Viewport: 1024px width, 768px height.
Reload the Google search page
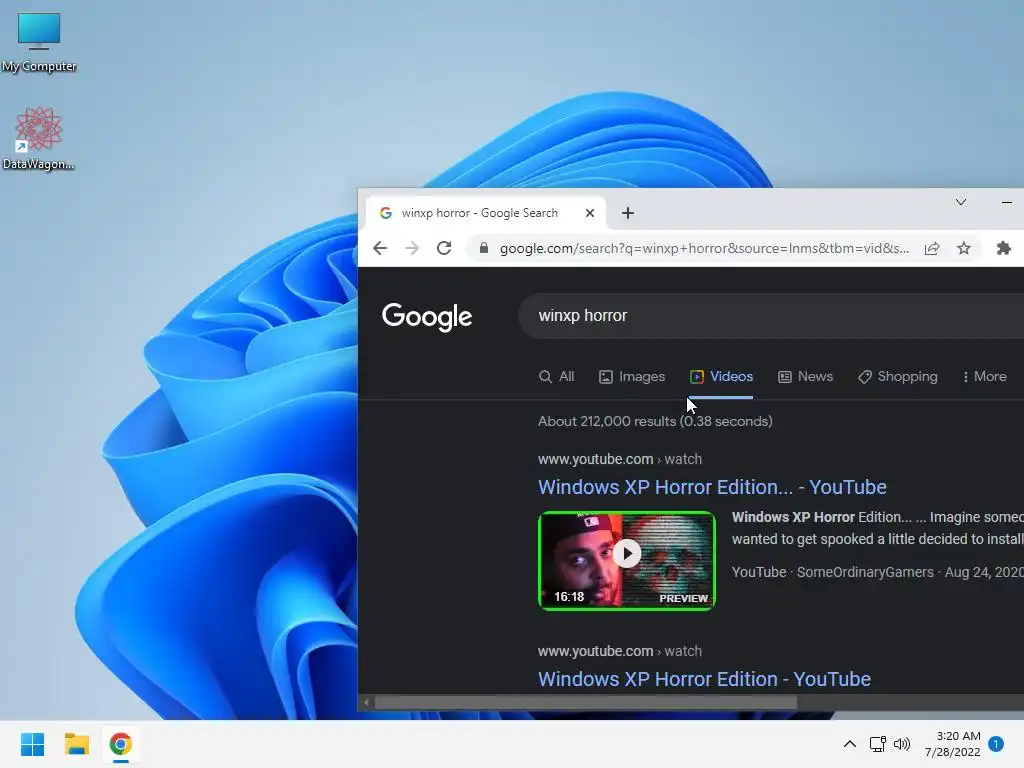pos(444,248)
